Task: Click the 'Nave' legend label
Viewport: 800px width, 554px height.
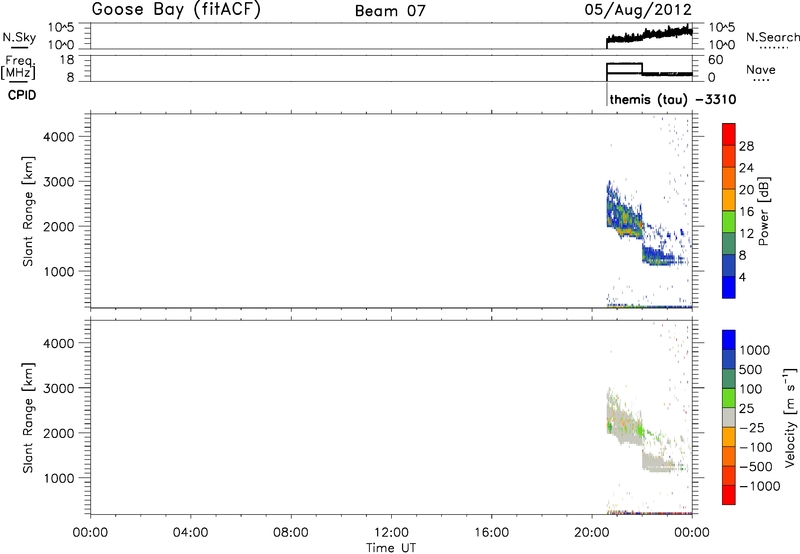Action: [761, 70]
